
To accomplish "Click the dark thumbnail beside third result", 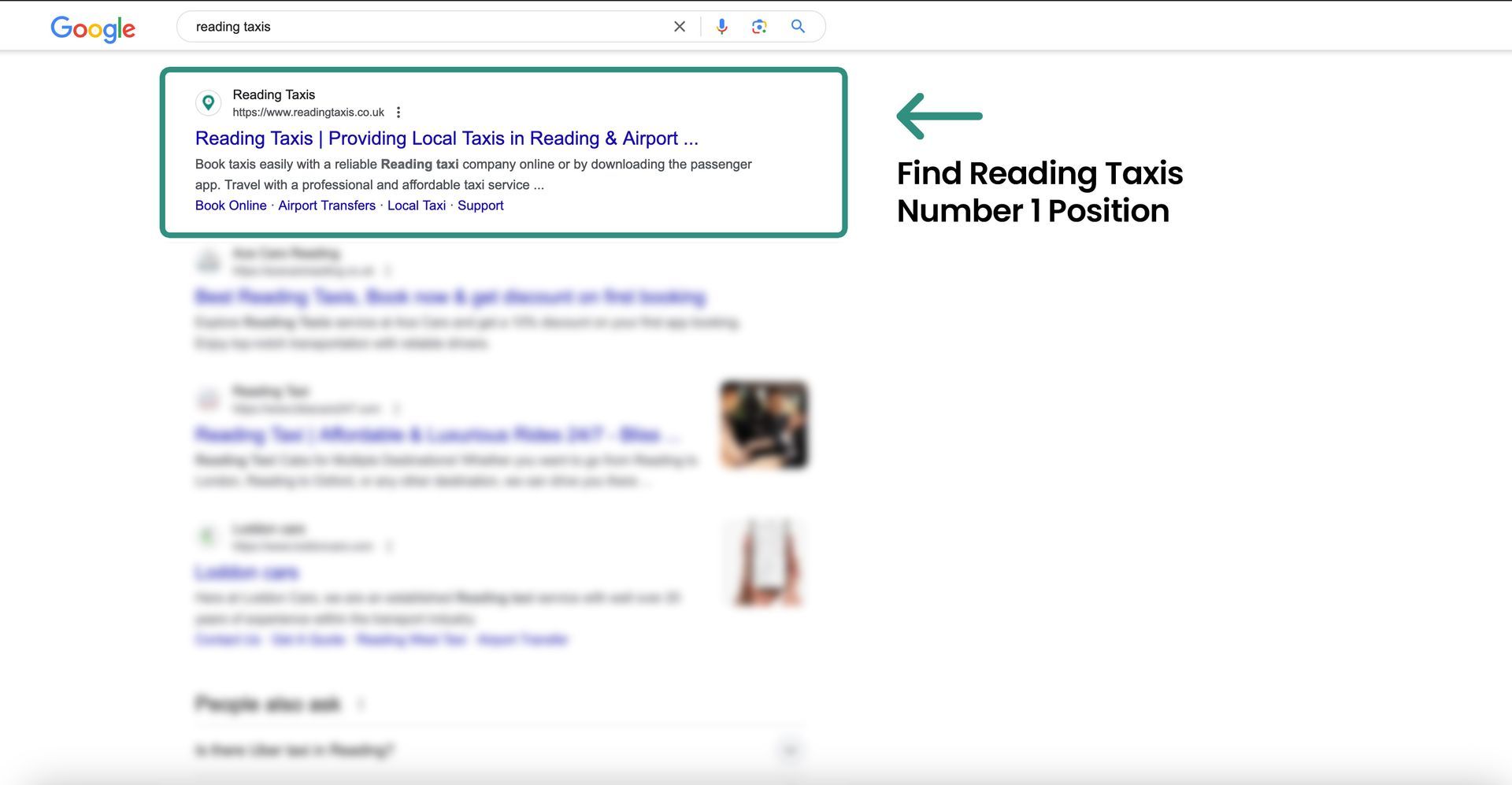I will [x=764, y=425].
